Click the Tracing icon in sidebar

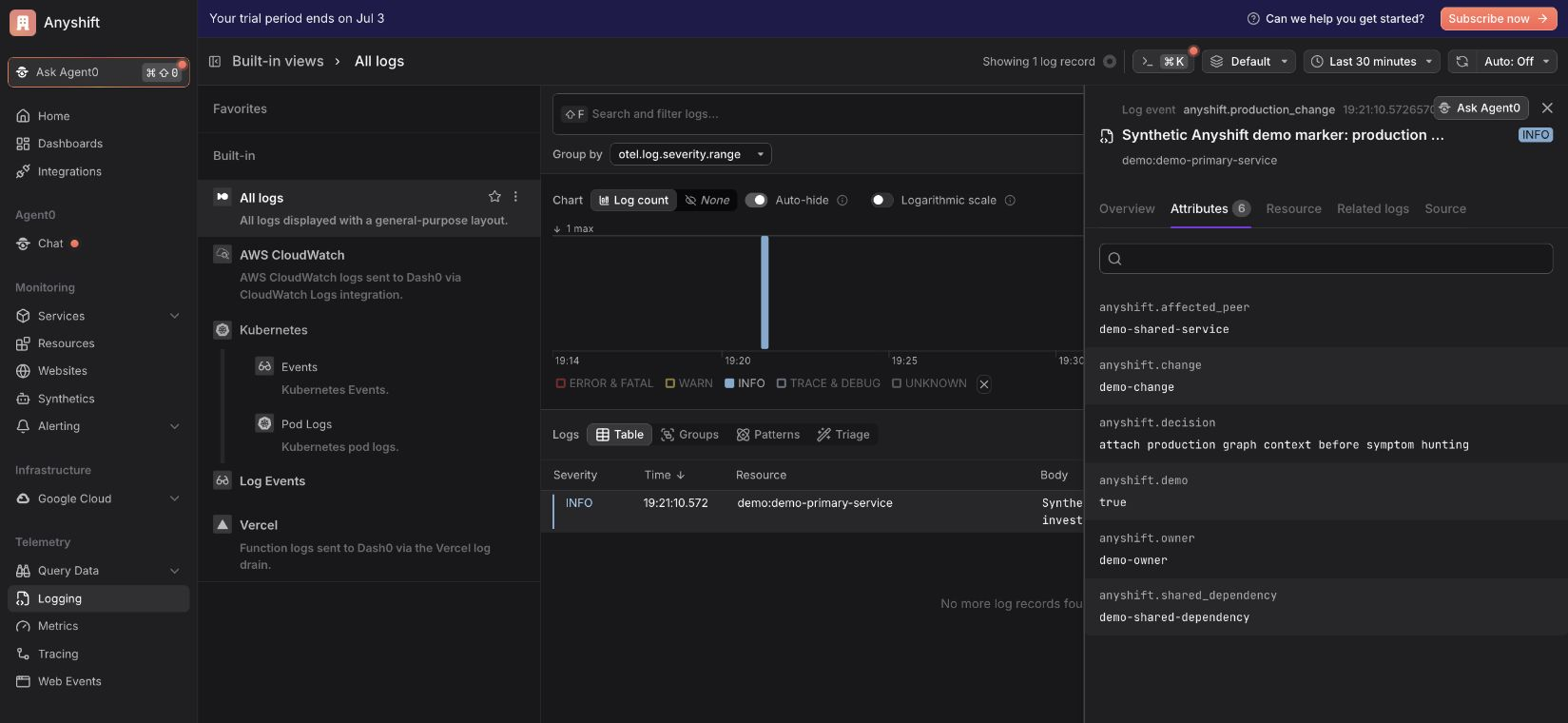tap(23, 654)
